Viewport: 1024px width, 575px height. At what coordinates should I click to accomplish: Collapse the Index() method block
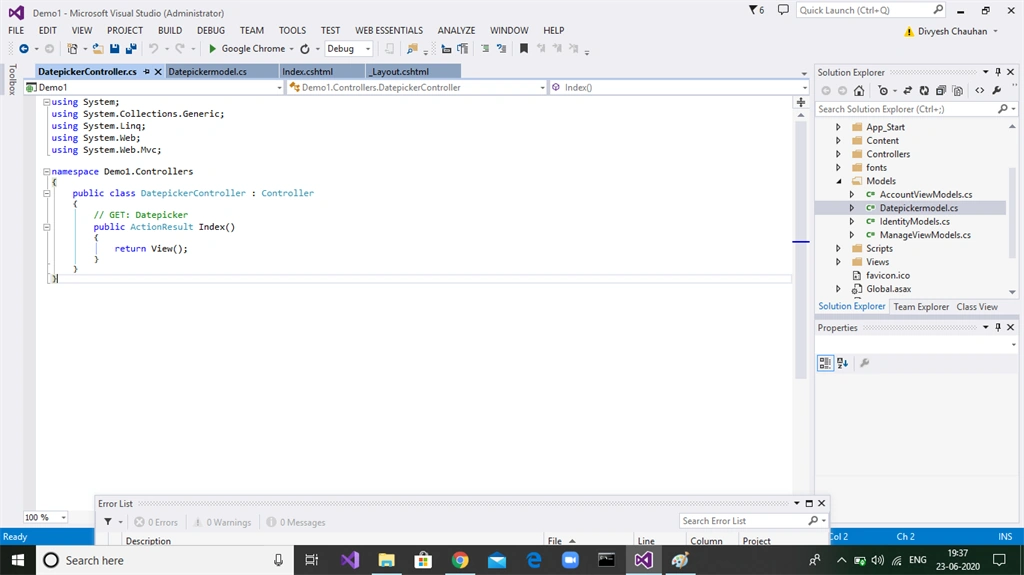click(x=47, y=227)
